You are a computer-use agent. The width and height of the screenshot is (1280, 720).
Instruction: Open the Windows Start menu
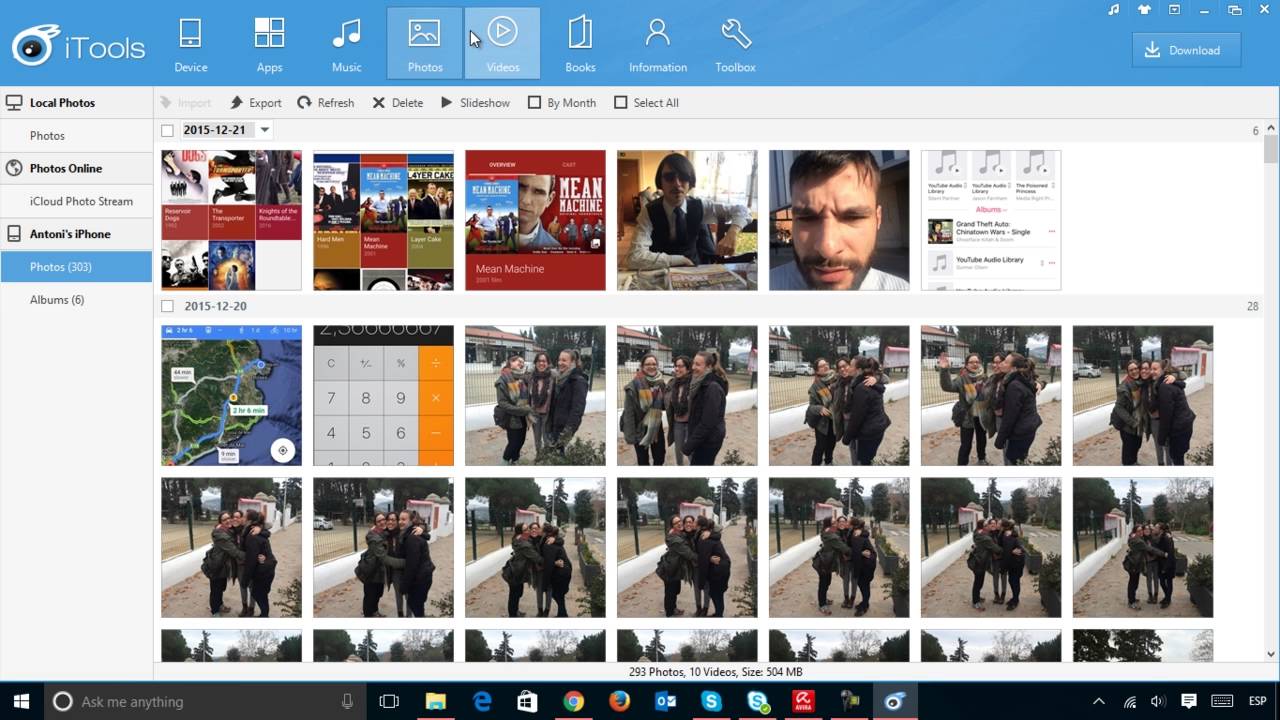point(21,701)
